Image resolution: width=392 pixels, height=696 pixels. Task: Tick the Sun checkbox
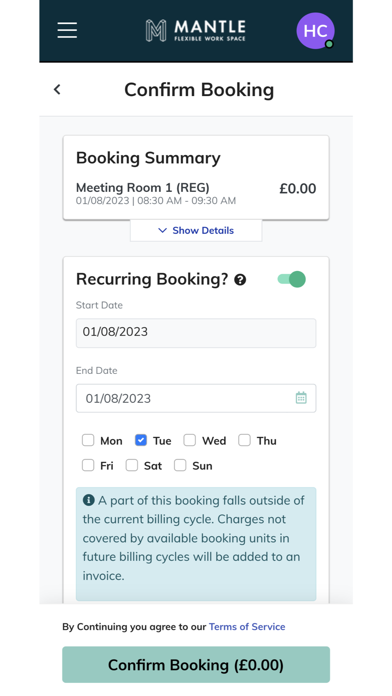point(180,465)
